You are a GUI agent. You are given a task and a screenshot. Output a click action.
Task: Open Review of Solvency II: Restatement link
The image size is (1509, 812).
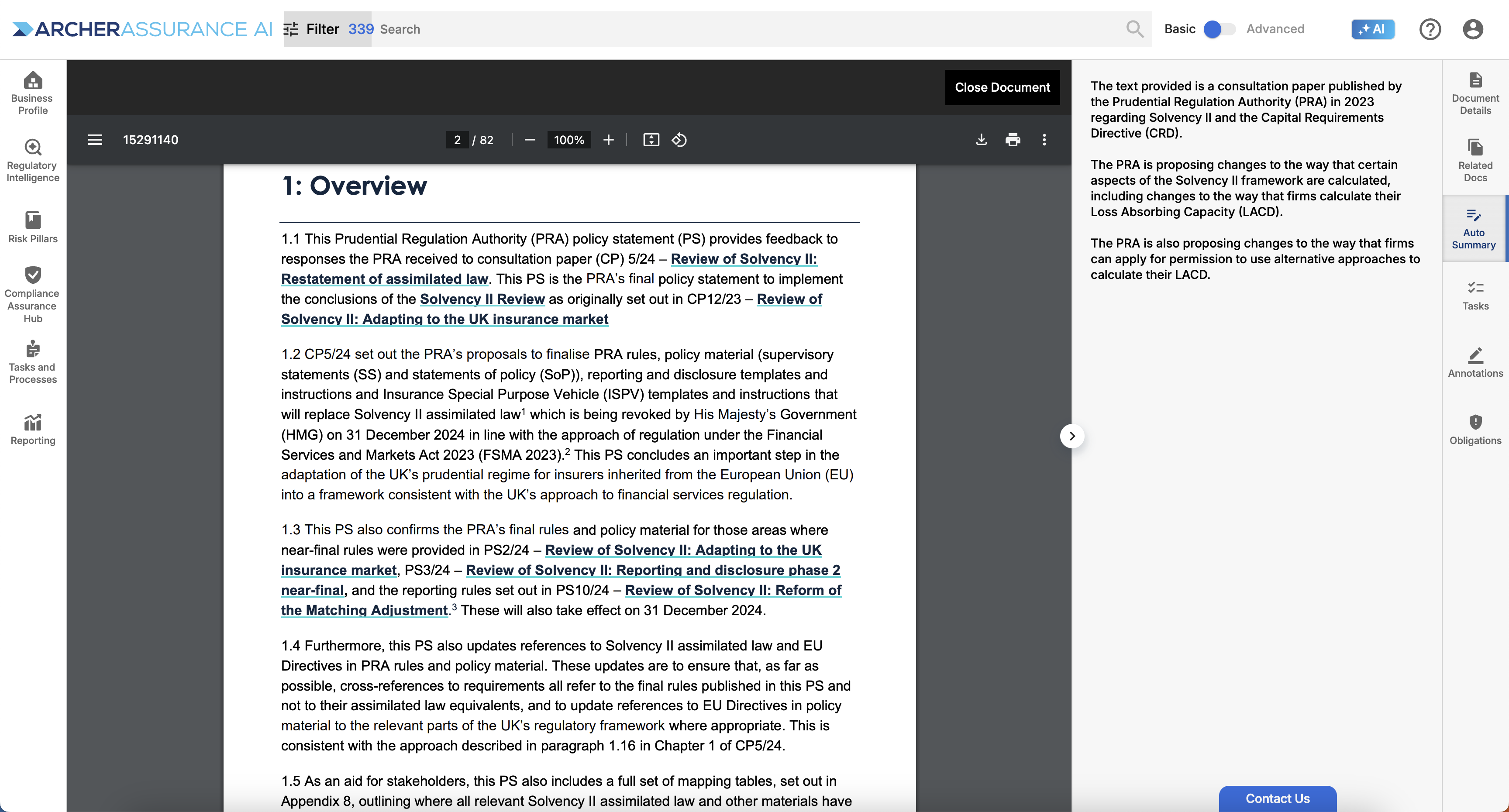click(x=549, y=269)
